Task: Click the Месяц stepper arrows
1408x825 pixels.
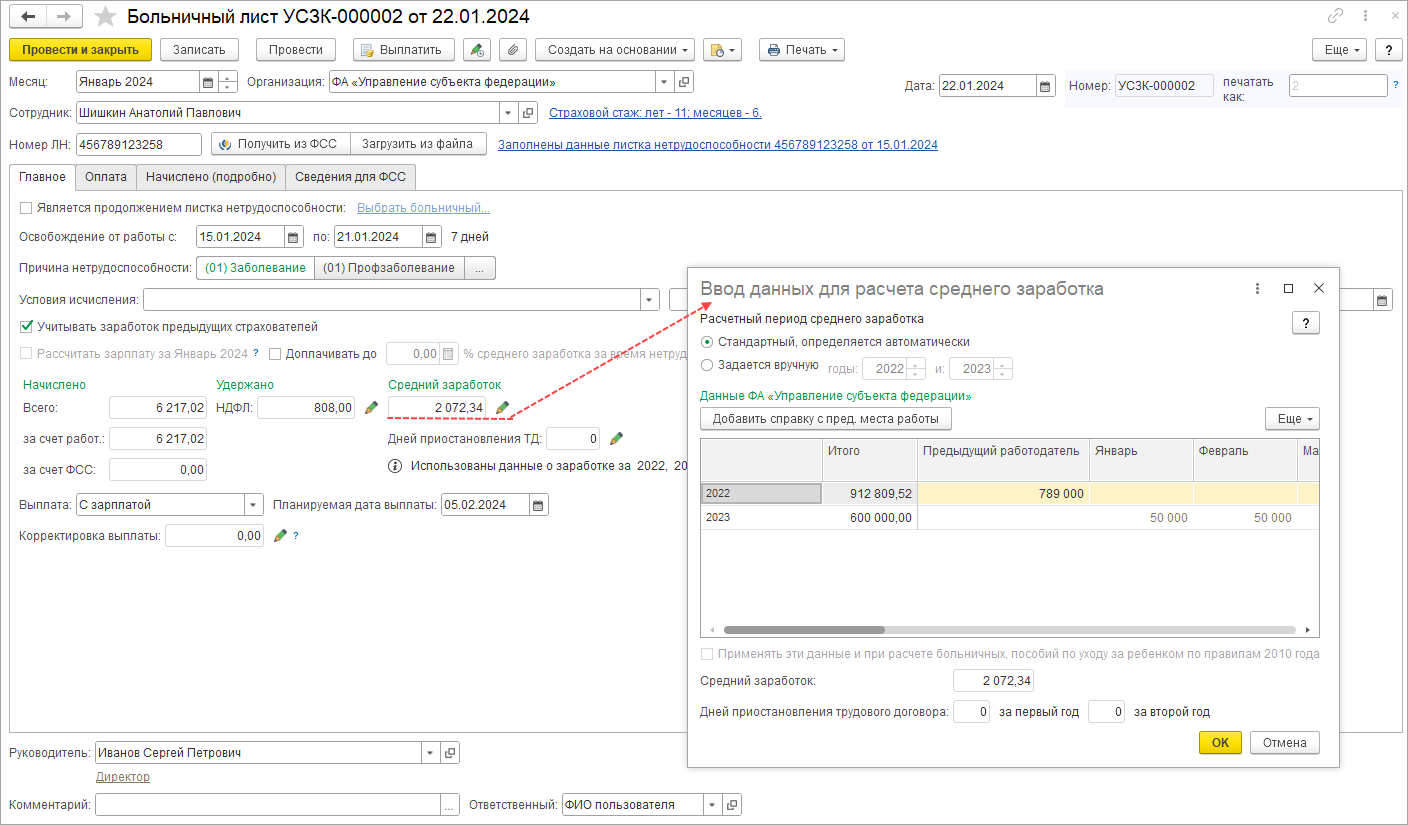Action: 227,82
